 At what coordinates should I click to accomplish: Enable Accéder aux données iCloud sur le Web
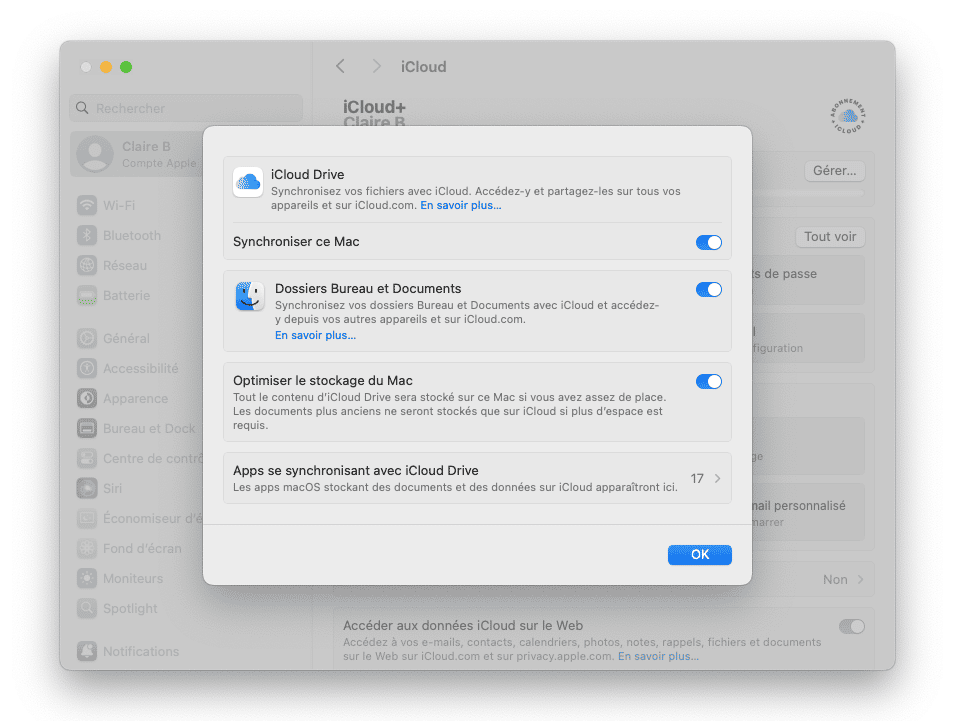[852, 626]
